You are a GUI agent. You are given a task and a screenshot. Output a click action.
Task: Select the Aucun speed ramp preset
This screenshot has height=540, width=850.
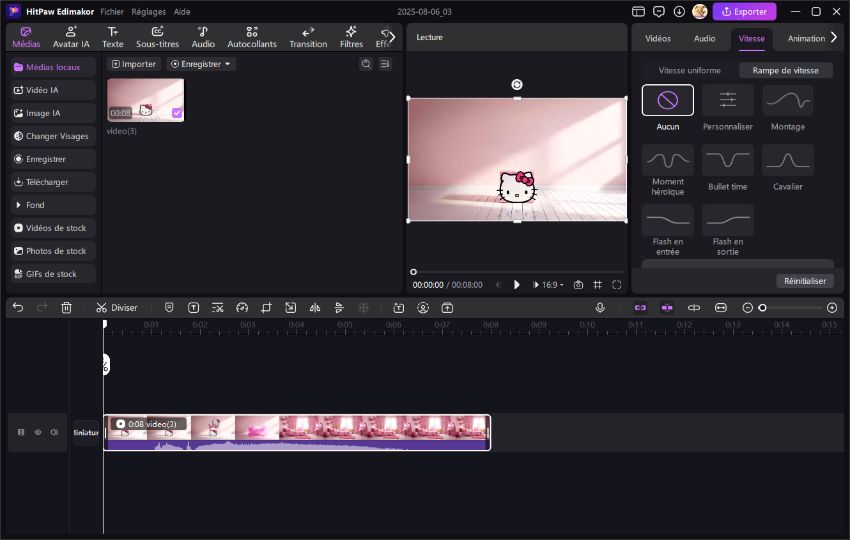pos(667,100)
